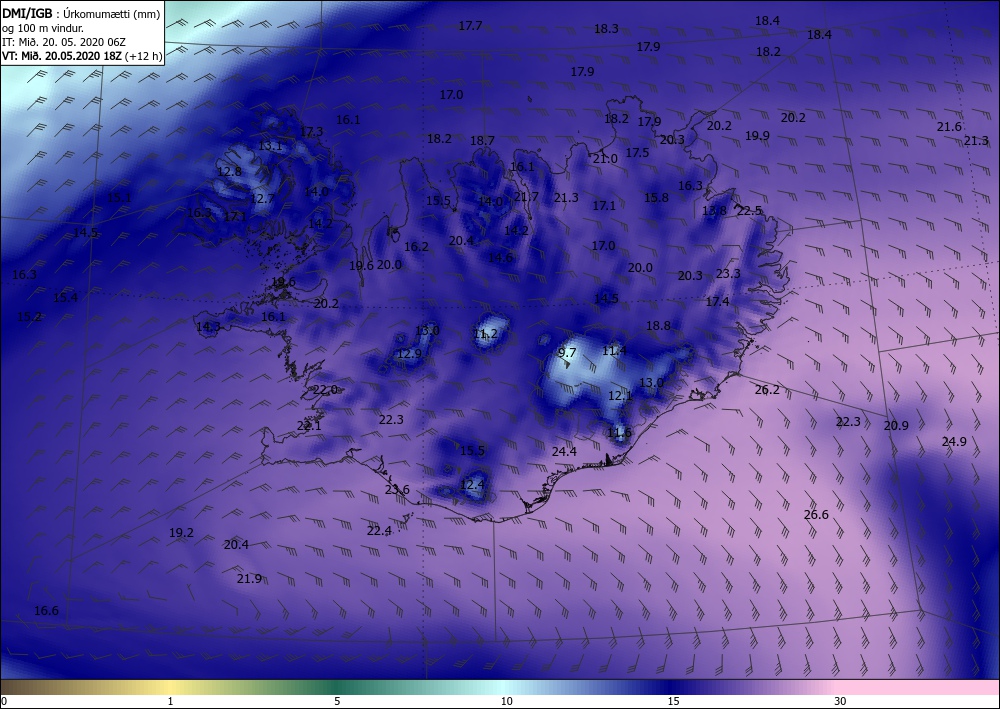Select the 18.7 value in the north

point(482,140)
